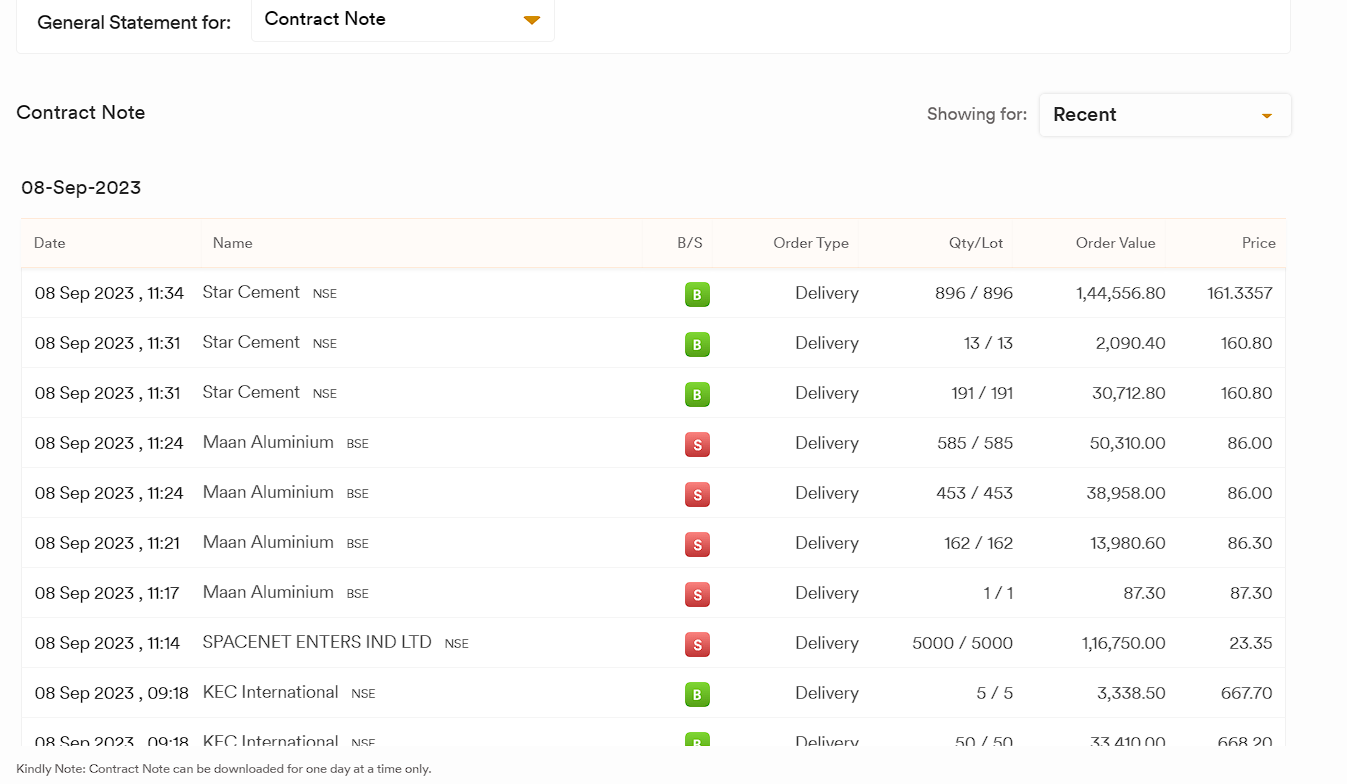Click the Buy badge on Star Cement 11:34 row

click(x=697, y=294)
